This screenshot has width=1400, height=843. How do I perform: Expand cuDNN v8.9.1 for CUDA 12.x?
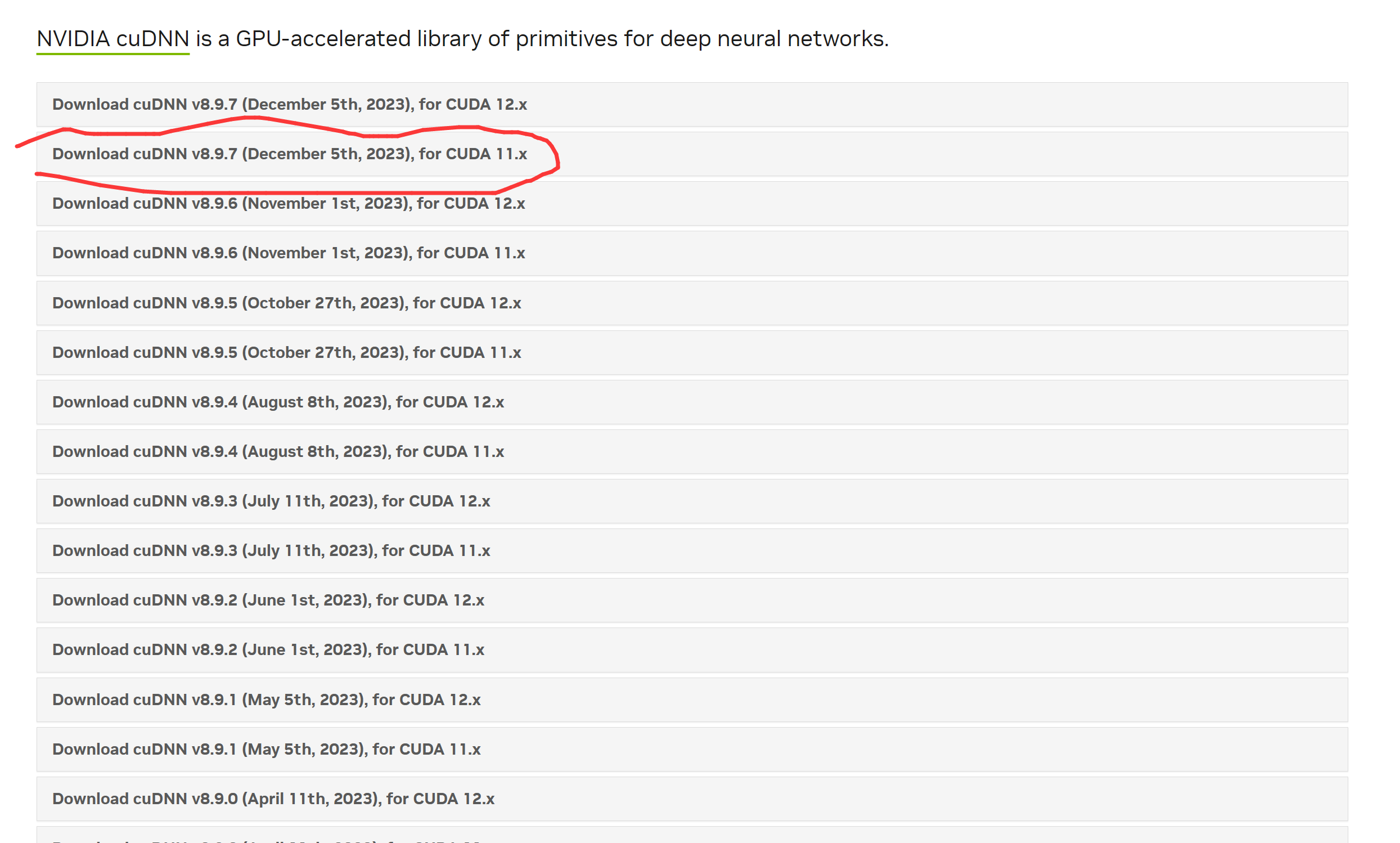[x=692, y=700]
